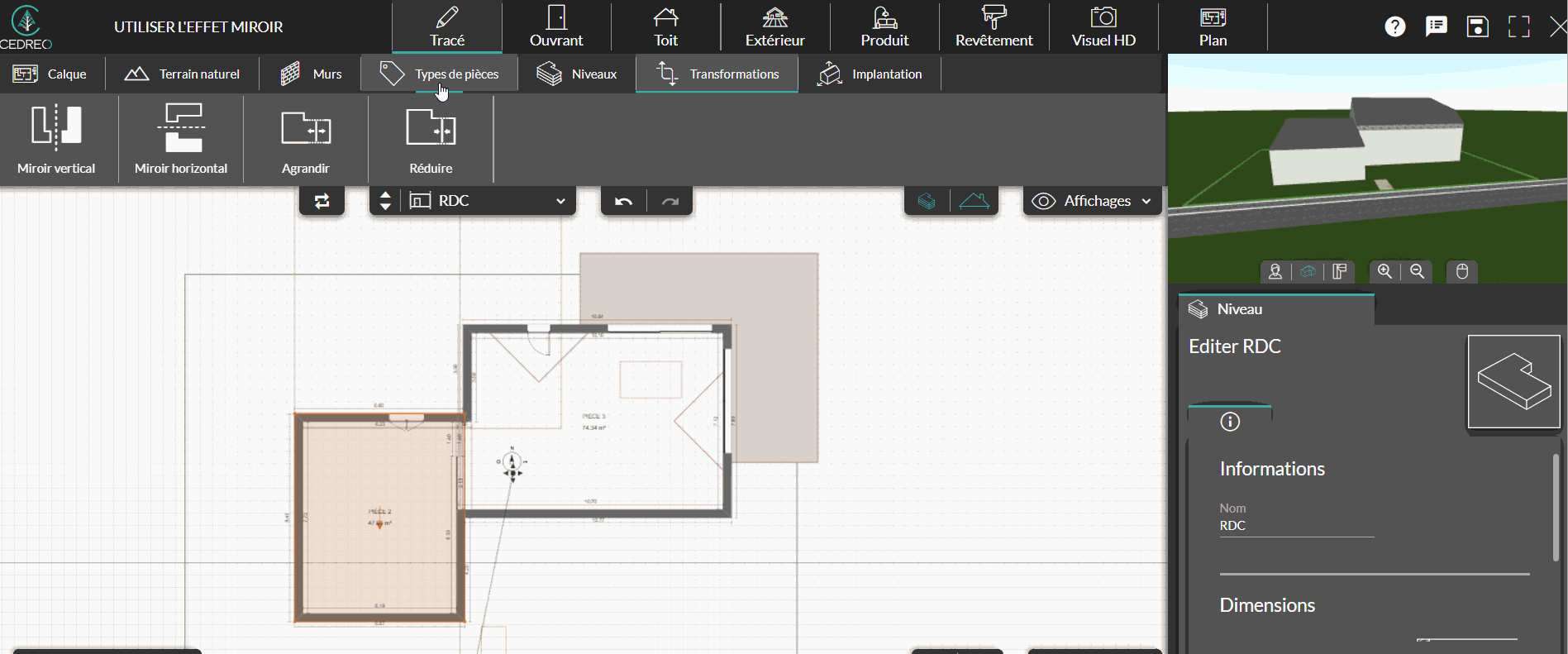Screen dimensions: 1568x654
Task: Switch 3D preview to first-person view
Action: 1275,271
